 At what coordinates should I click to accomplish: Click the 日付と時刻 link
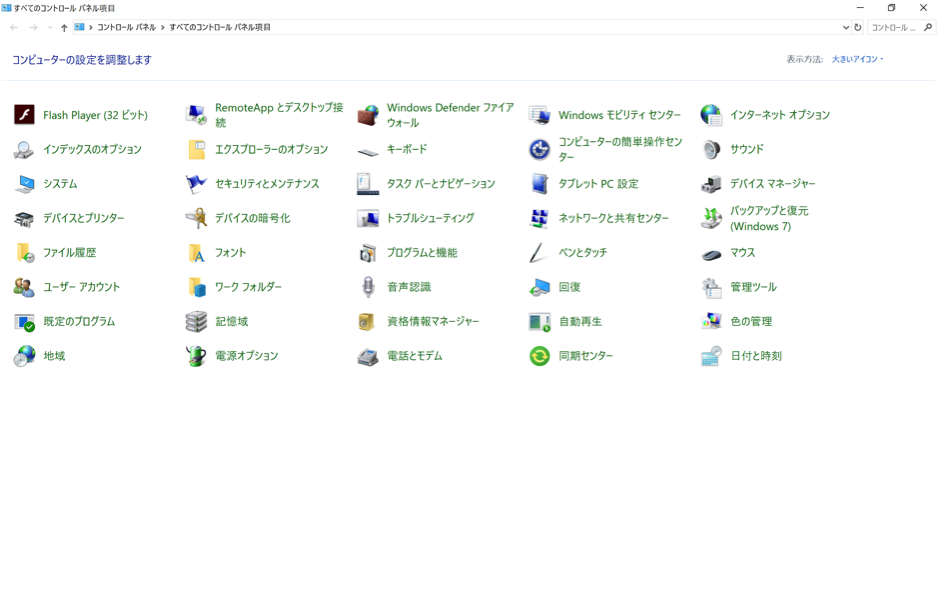pyautogui.click(x=756, y=356)
